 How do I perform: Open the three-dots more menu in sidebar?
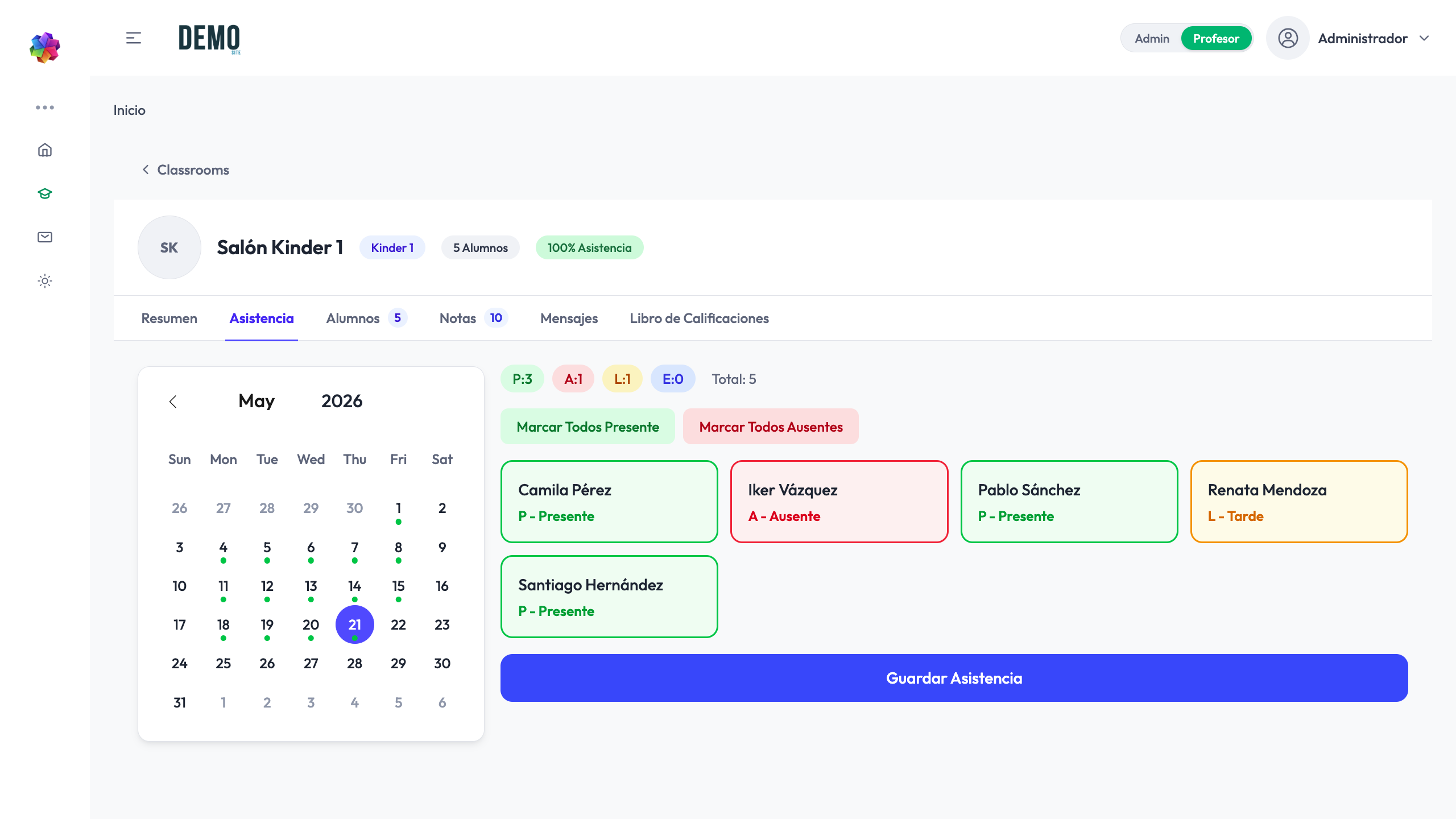[x=45, y=107]
